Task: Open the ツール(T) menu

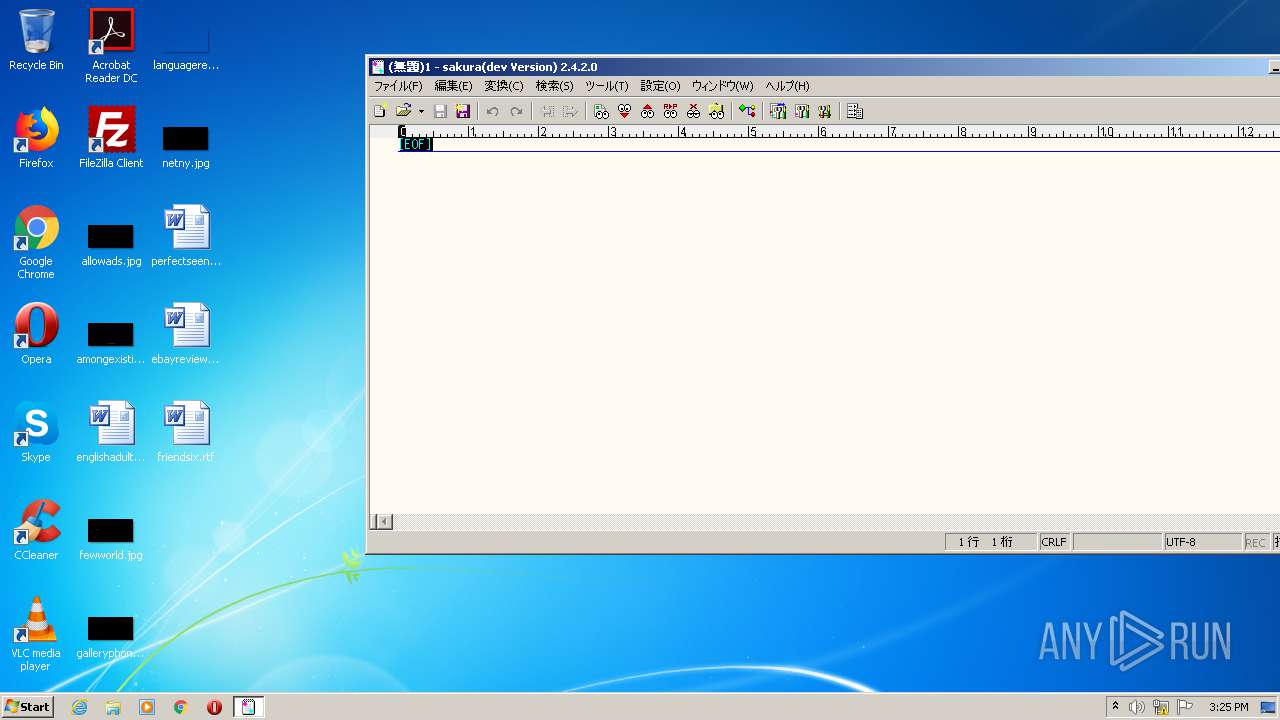Action: point(606,86)
